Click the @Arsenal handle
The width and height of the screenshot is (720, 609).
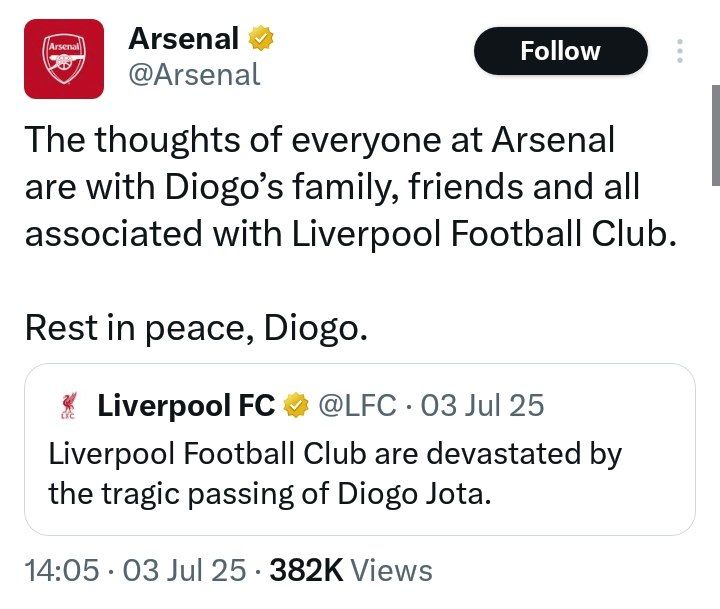click(194, 75)
